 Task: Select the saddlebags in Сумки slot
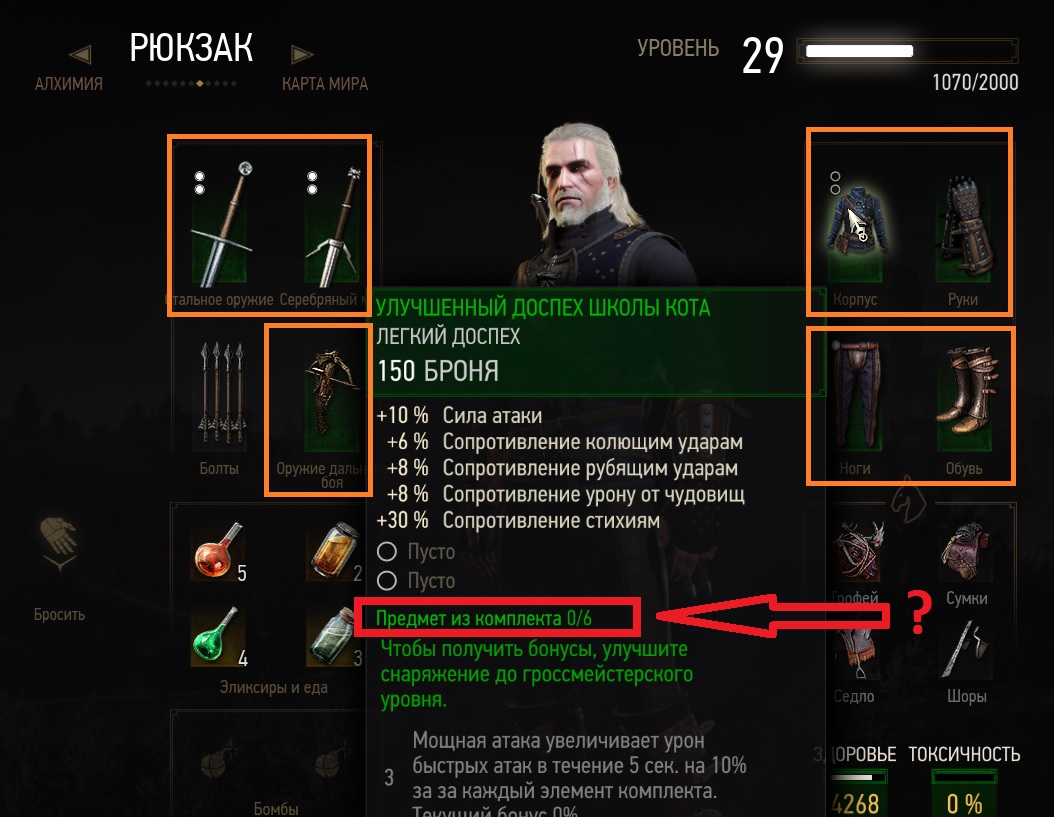click(965, 551)
